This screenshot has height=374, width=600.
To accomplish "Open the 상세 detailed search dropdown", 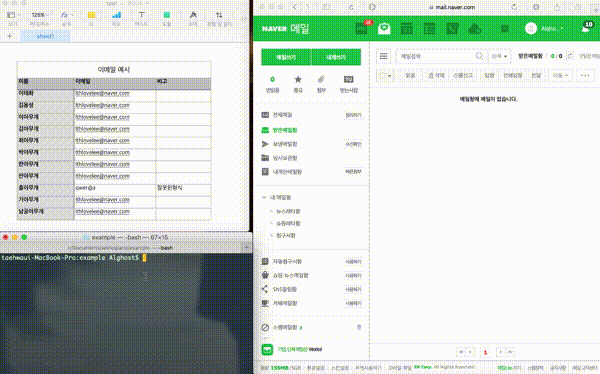I will [x=499, y=56].
